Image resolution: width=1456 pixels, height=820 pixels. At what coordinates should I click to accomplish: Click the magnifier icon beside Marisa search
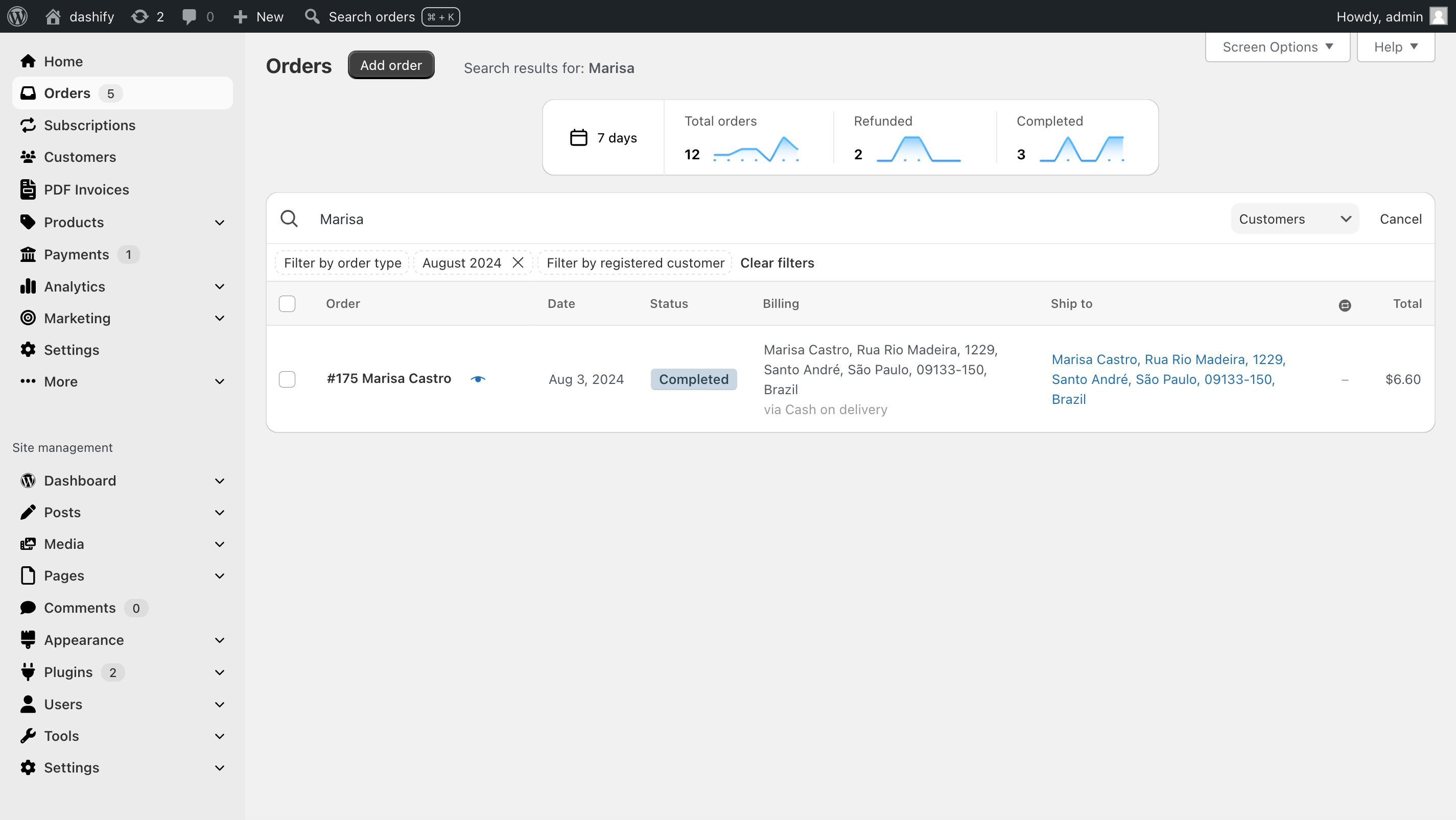pos(289,219)
